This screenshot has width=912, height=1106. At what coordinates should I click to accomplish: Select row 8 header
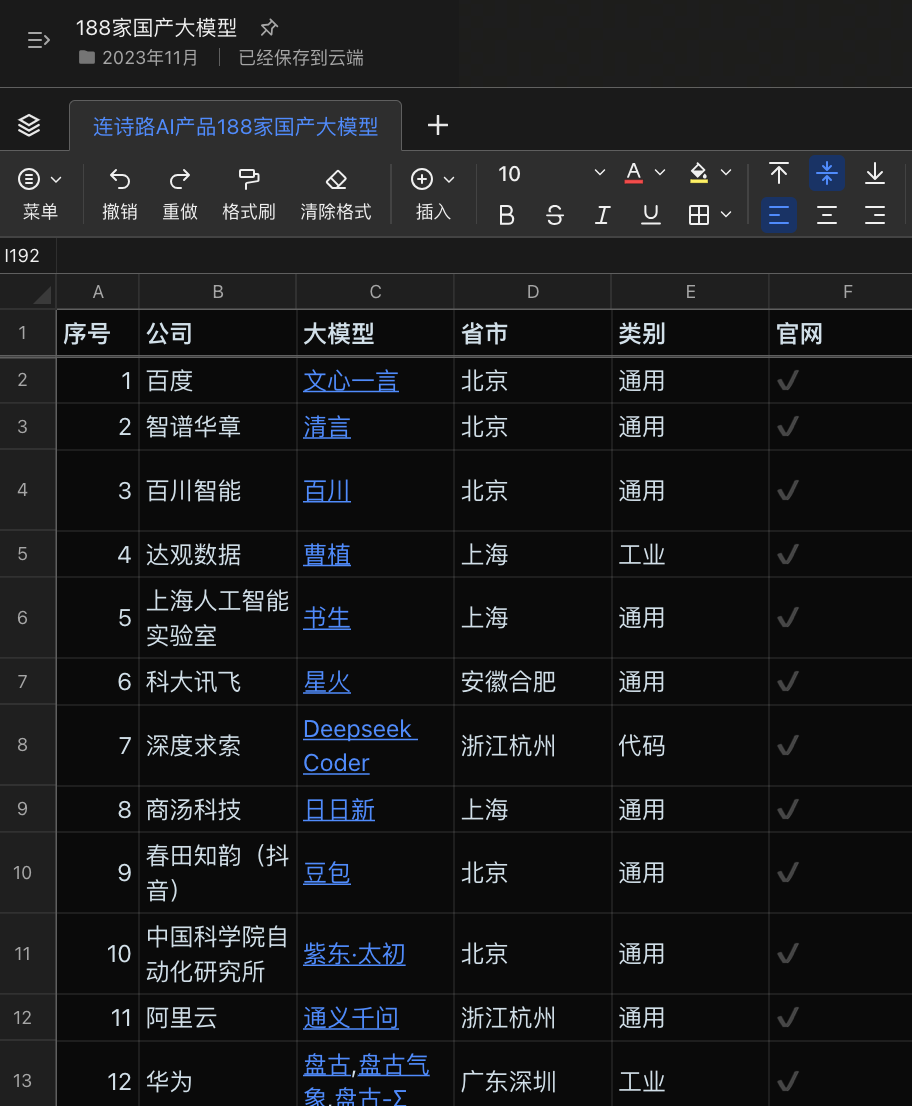click(23, 745)
